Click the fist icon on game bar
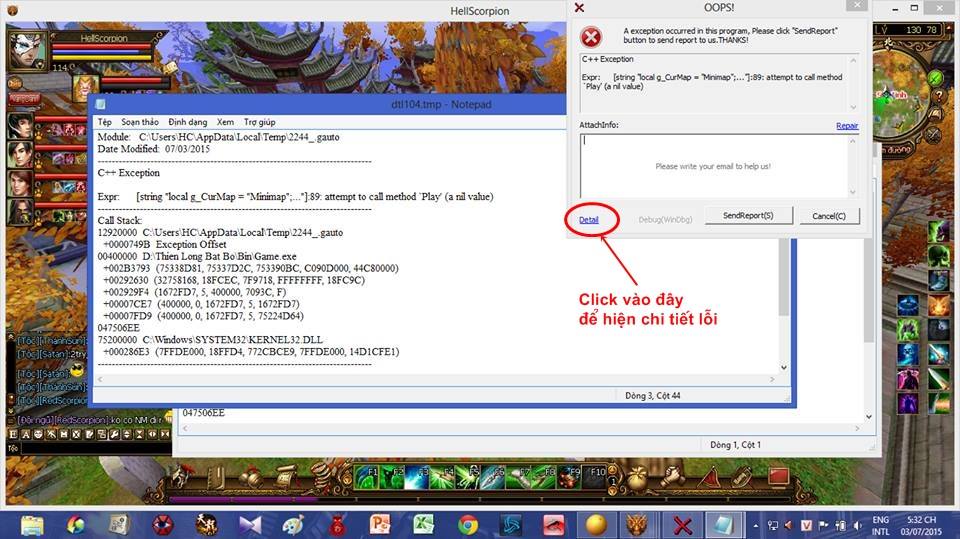The height and width of the screenshot is (539, 960). coord(673,478)
